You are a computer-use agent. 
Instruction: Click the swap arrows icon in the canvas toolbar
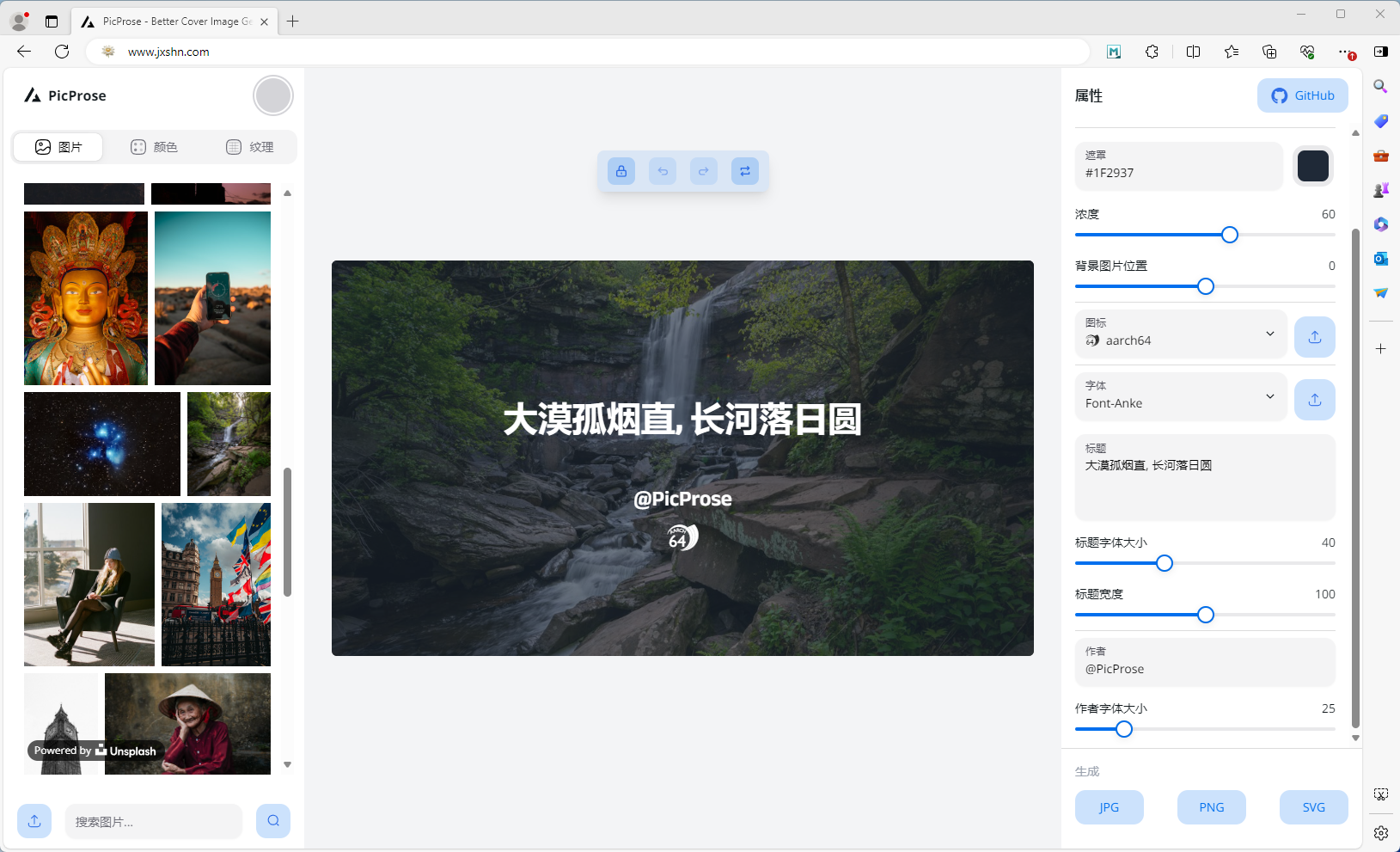tap(745, 171)
